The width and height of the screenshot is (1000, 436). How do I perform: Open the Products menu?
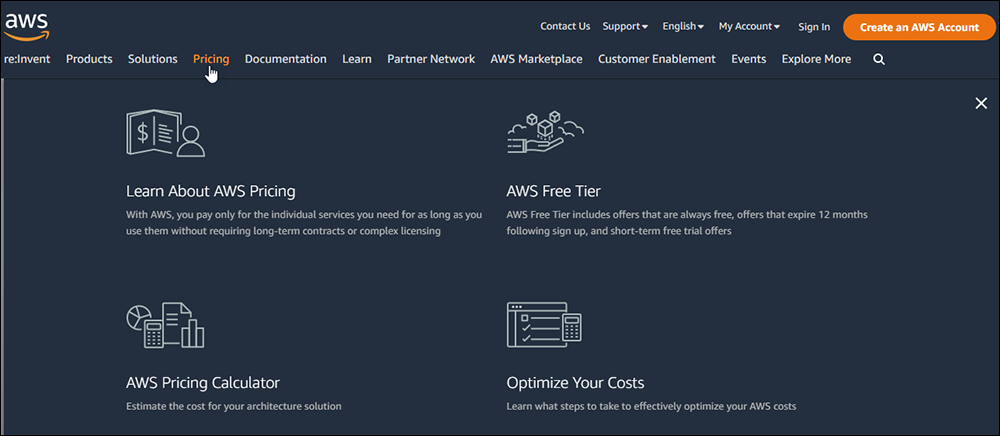89,59
